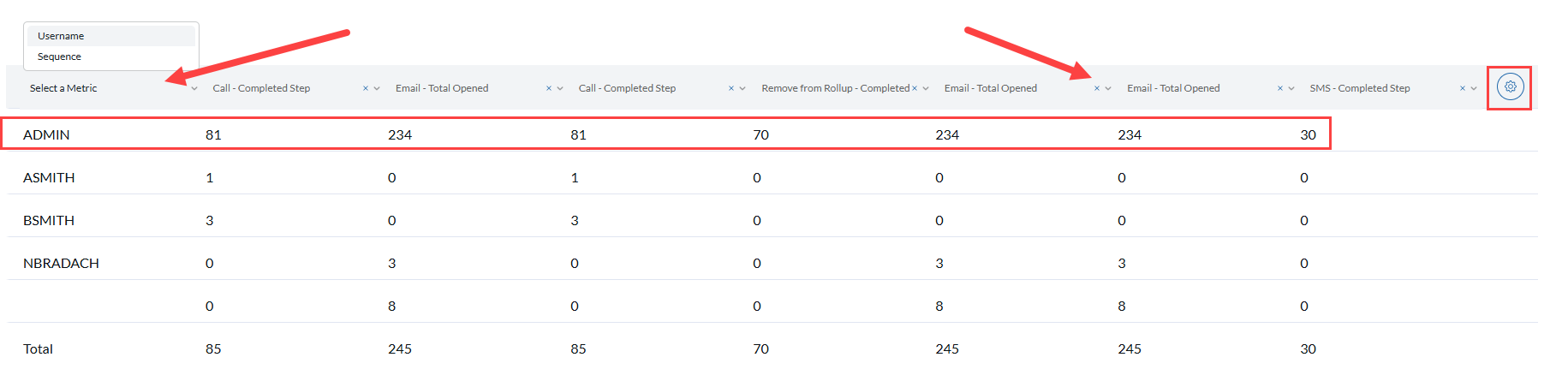This screenshot has width=1568, height=387.
Task: Clear the second Call - Completed Step column
Action: [731, 88]
